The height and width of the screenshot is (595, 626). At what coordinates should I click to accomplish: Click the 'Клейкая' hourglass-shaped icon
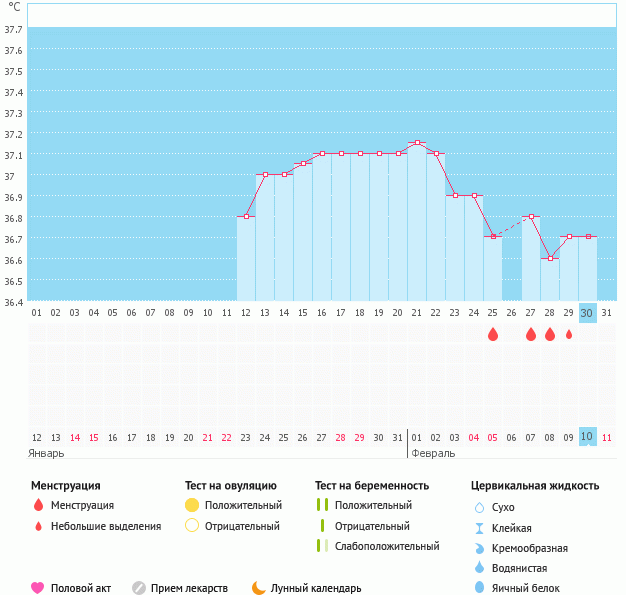pos(479,528)
